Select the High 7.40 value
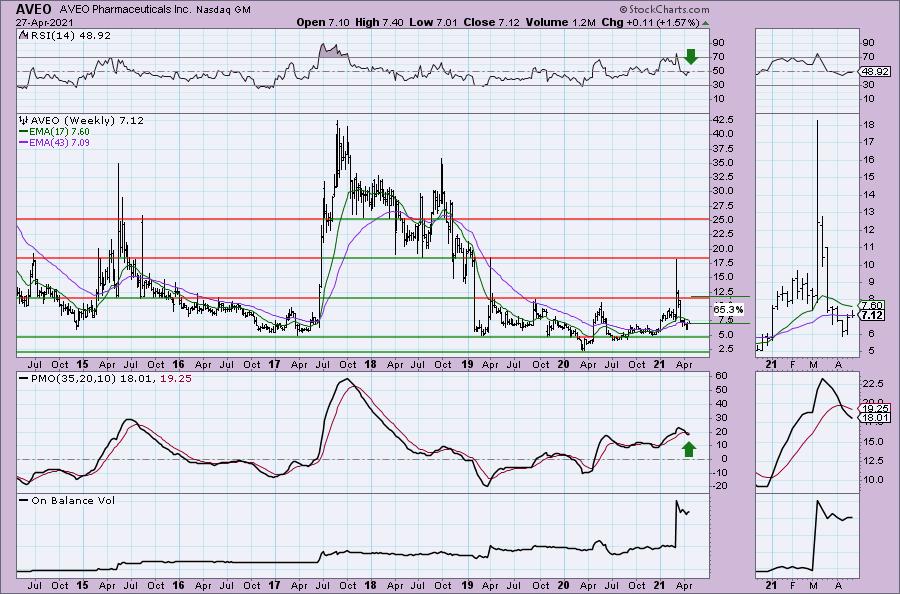The height and width of the screenshot is (594, 900). [x=379, y=22]
